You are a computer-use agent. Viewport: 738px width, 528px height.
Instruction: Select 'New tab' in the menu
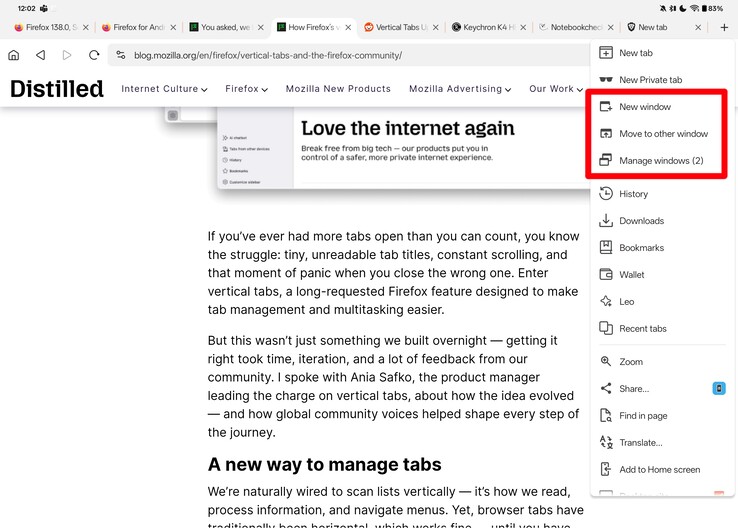[x=662, y=53]
